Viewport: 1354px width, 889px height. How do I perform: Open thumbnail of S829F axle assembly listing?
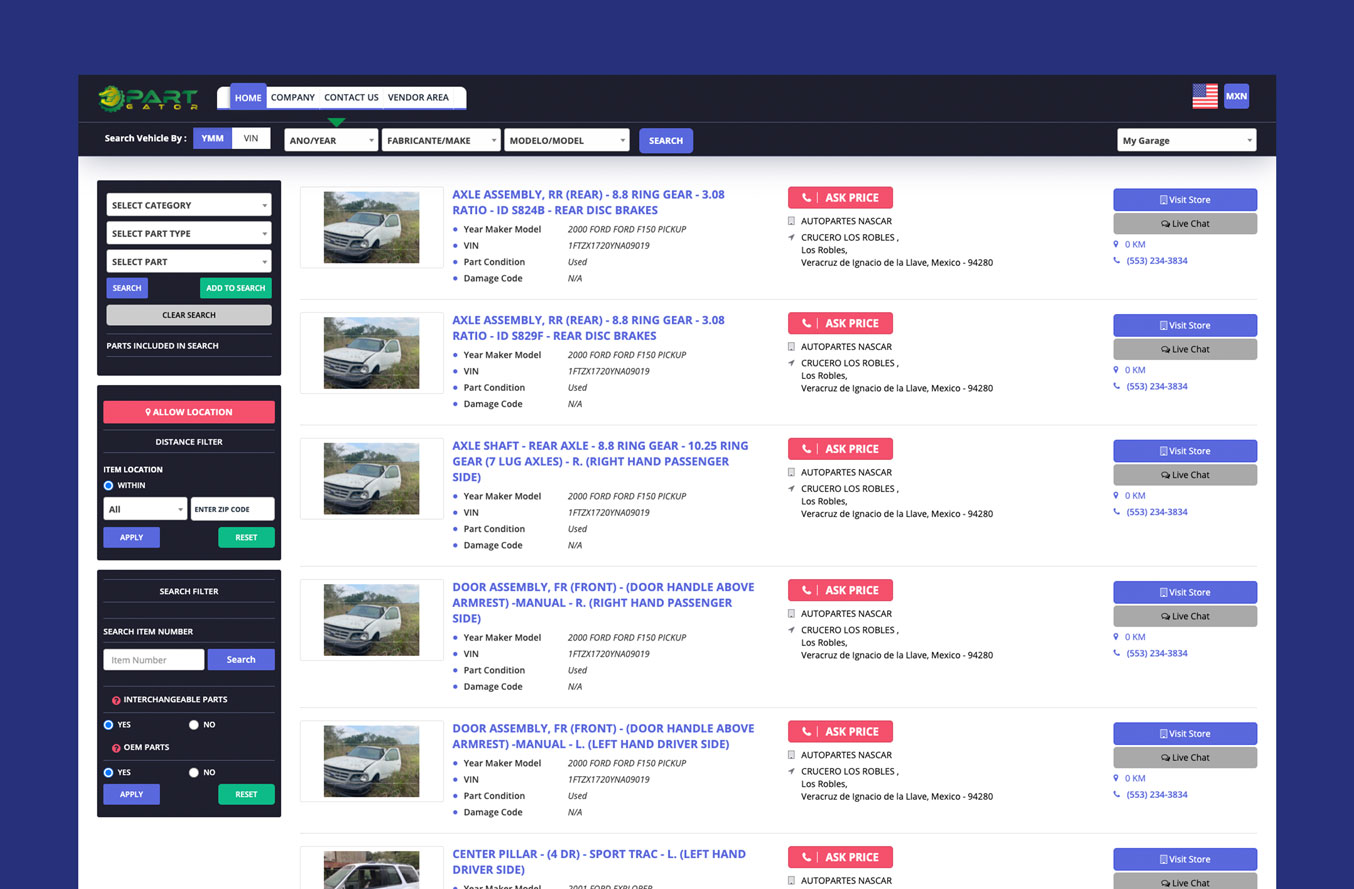pyautogui.click(x=371, y=353)
